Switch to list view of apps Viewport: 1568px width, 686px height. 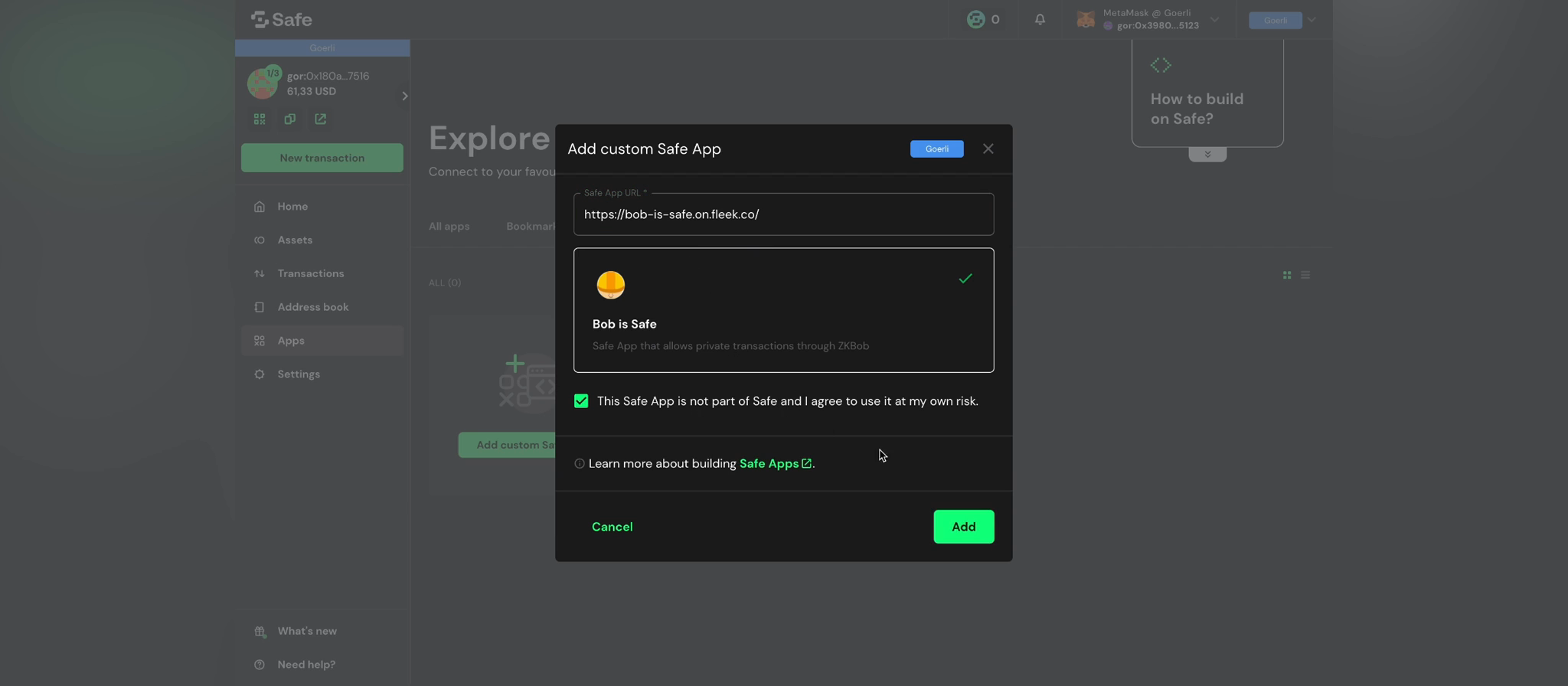click(1305, 275)
